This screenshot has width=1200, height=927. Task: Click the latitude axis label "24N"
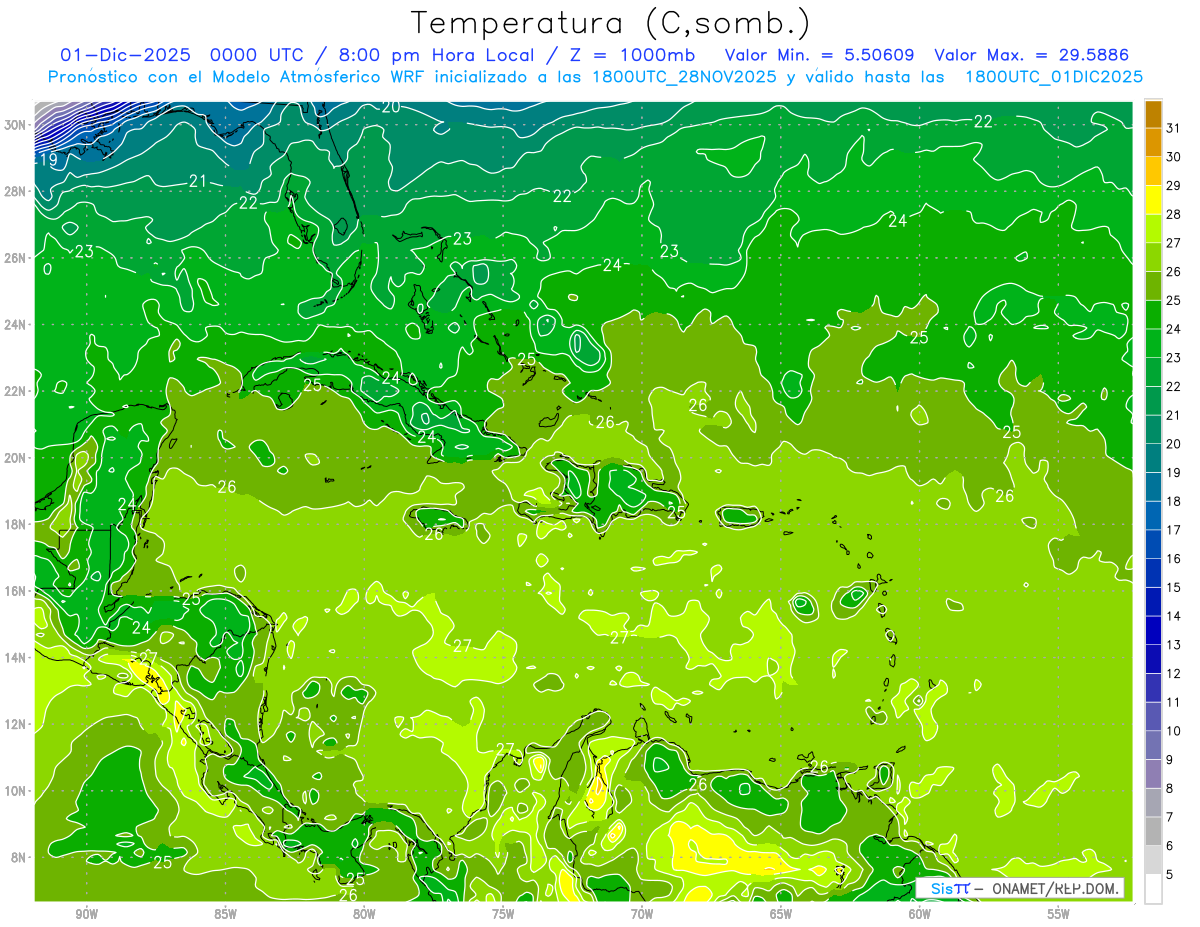point(16,325)
